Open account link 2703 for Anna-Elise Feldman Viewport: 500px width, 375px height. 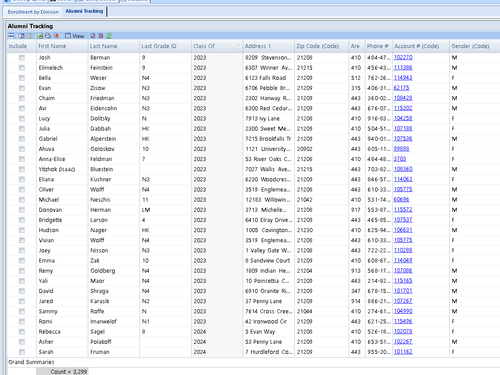pyautogui.click(x=400, y=159)
